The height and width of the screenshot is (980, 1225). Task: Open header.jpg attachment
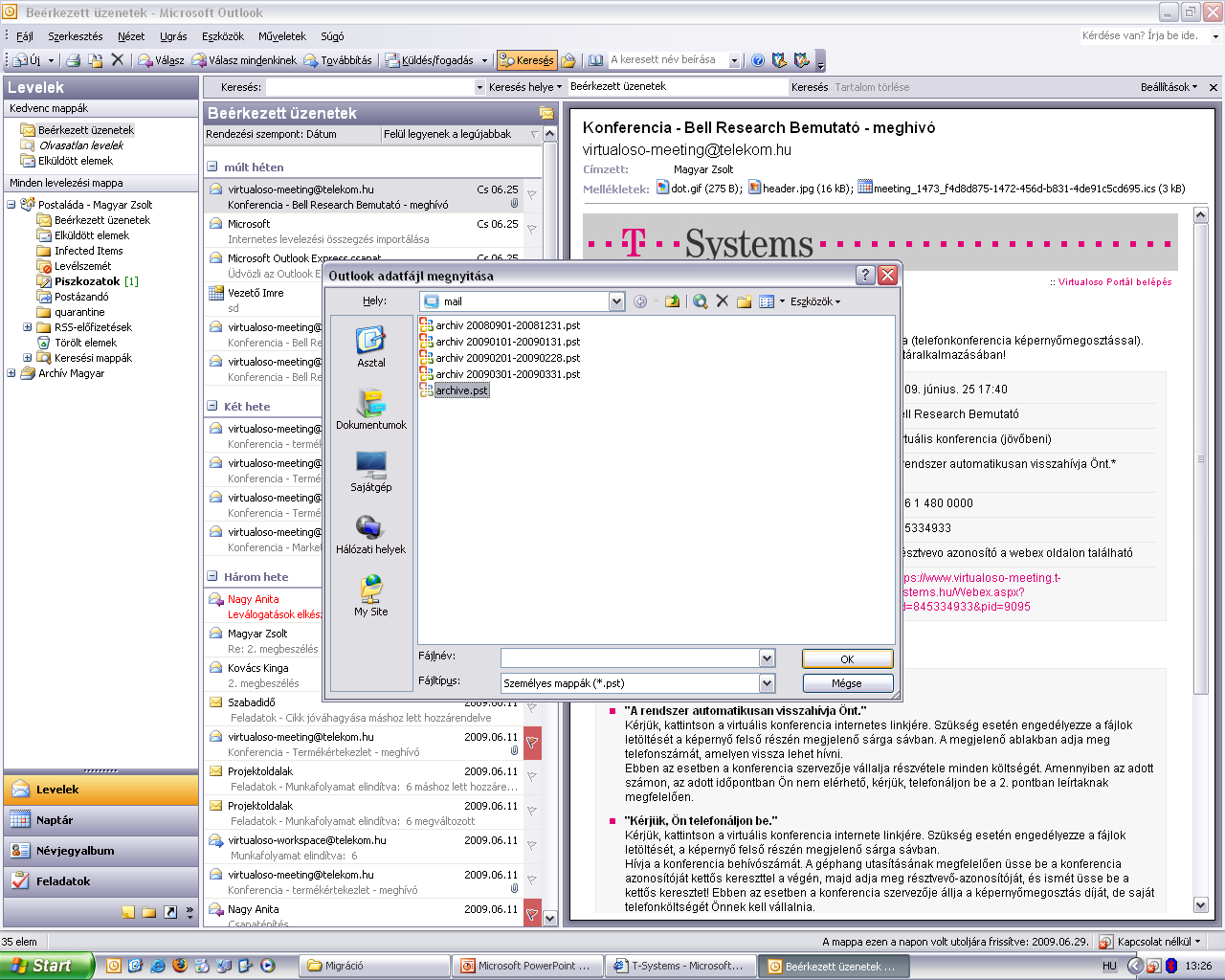click(800, 189)
